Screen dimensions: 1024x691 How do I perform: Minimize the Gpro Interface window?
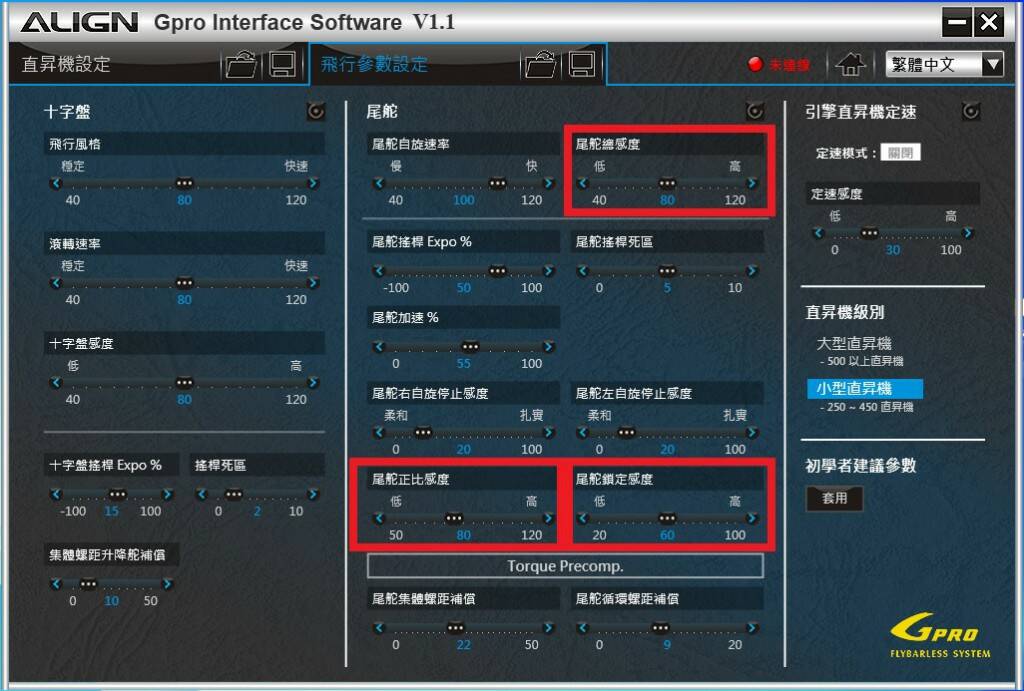(957, 23)
